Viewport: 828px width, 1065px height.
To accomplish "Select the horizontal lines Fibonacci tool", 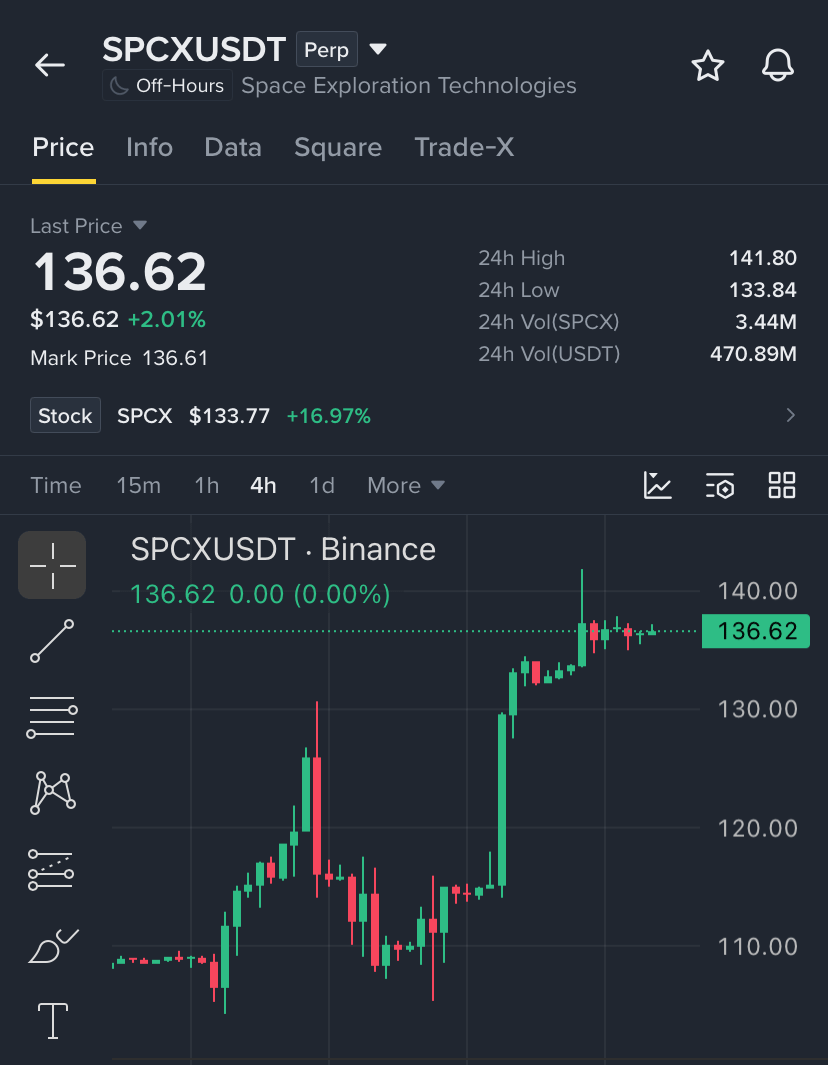I will pyautogui.click(x=52, y=717).
